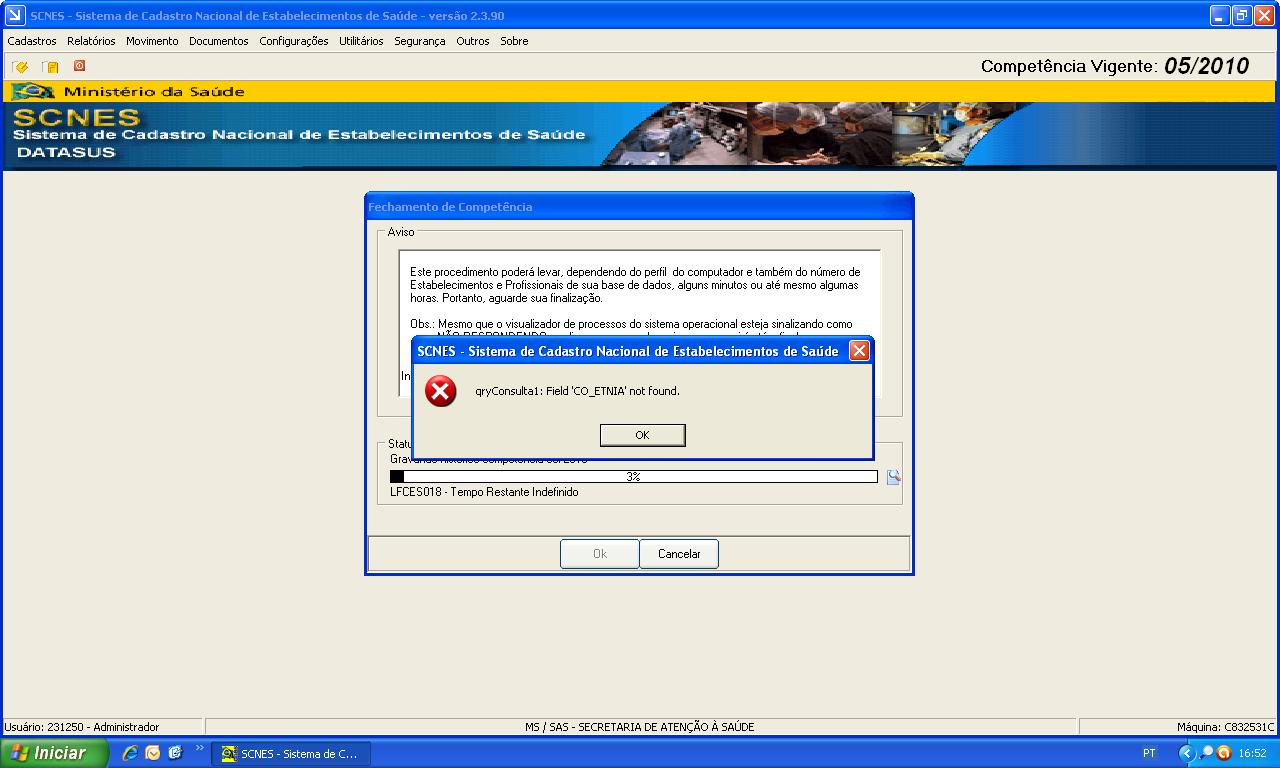This screenshot has height=768, width=1280.
Task: Open the Segurança menu
Action: click(421, 41)
